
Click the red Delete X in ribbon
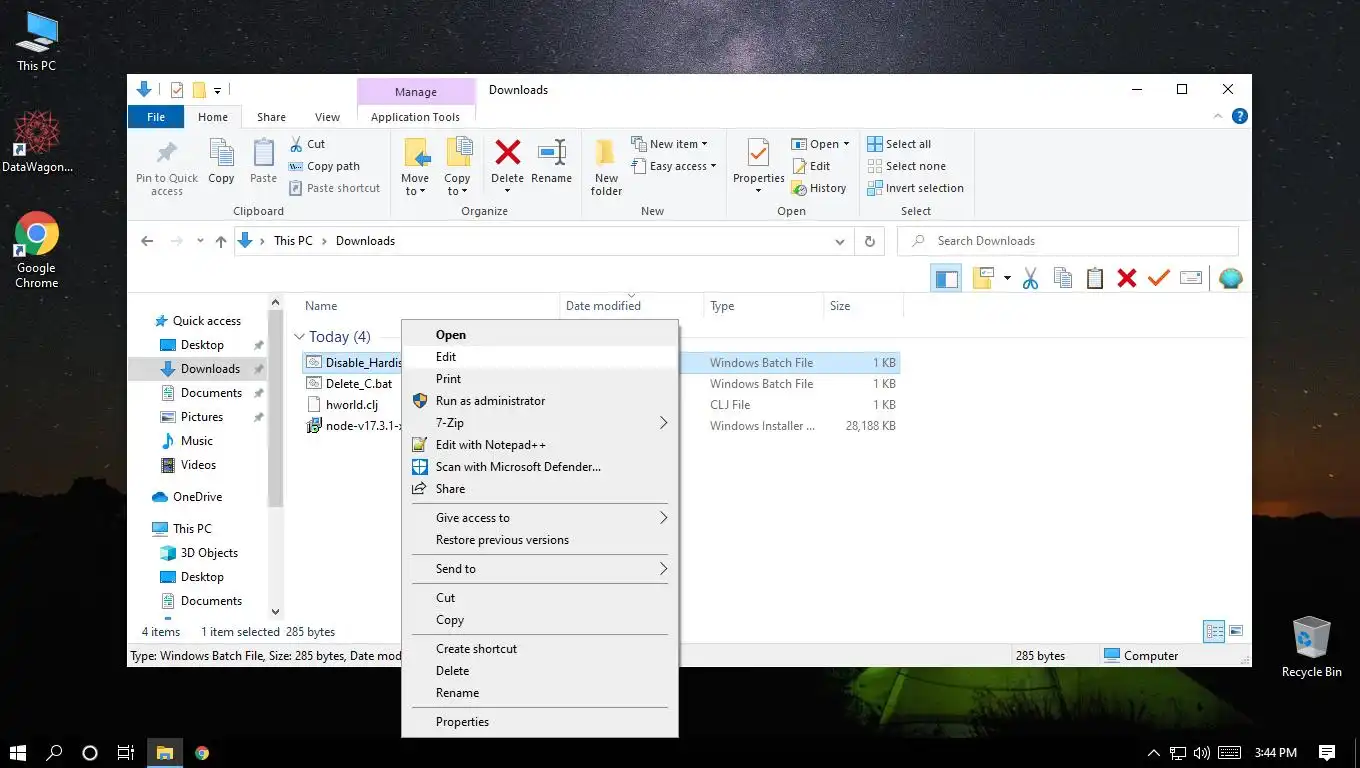pyautogui.click(x=507, y=153)
